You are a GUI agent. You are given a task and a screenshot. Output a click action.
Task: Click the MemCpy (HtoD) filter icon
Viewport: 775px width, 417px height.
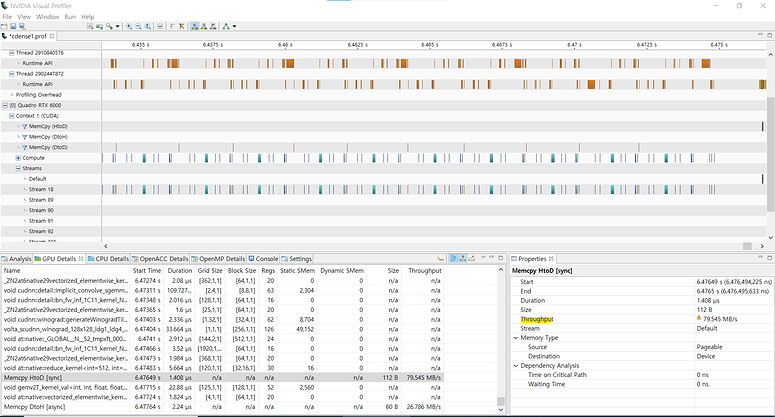24,126
